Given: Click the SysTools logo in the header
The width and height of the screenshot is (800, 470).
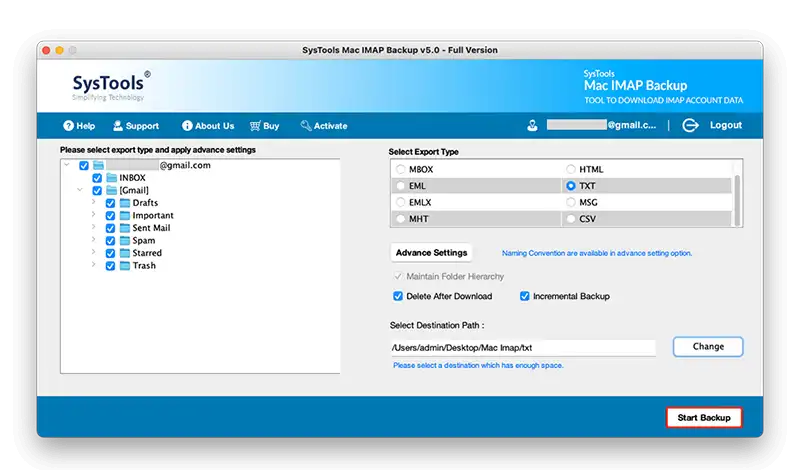Looking at the screenshot, I should tap(111, 86).
